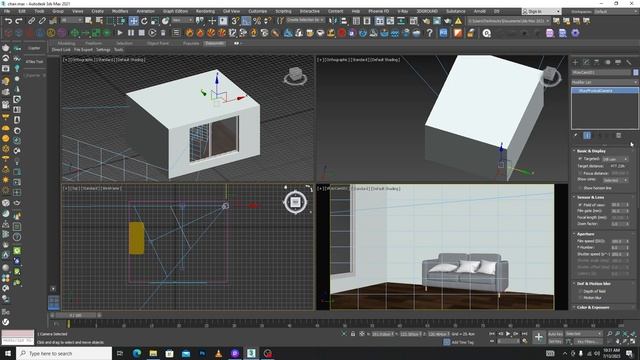
Task: Click Go to Start playback button
Action: pos(492,334)
